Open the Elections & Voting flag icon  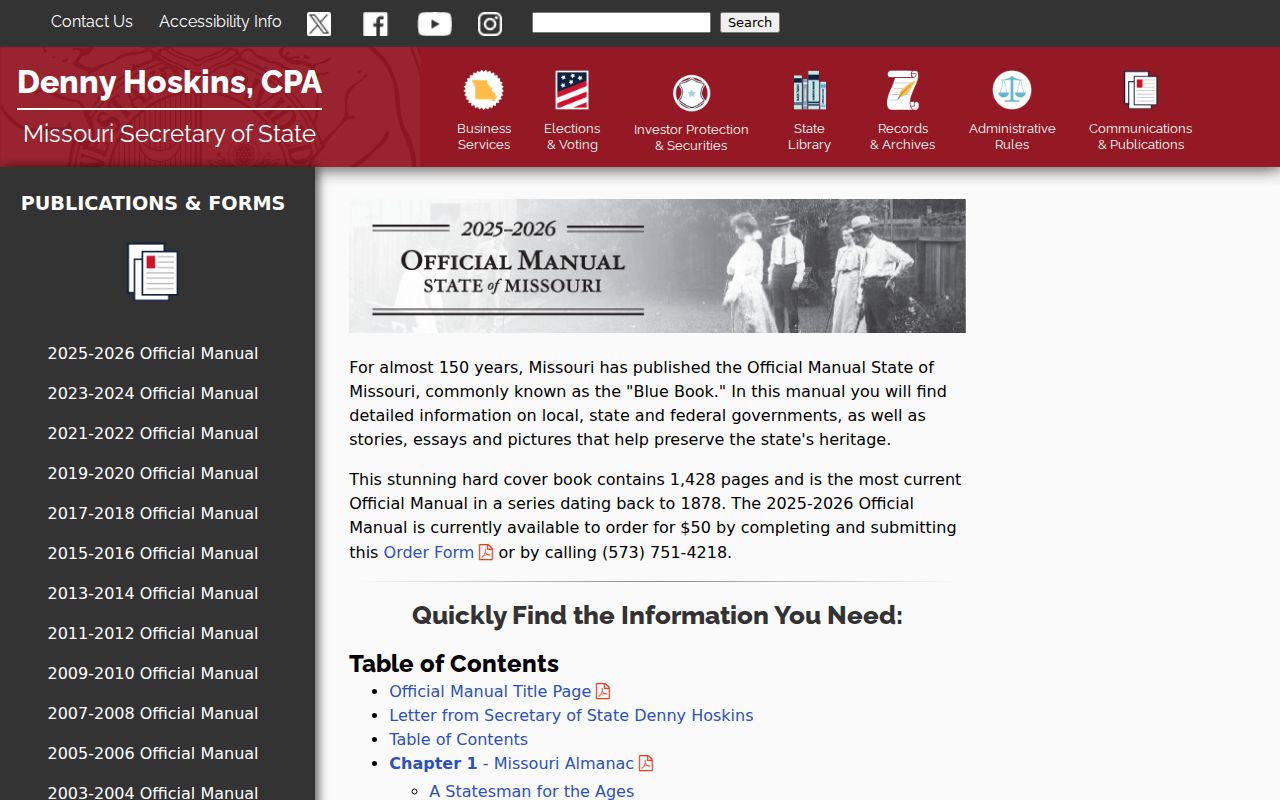point(572,90)
